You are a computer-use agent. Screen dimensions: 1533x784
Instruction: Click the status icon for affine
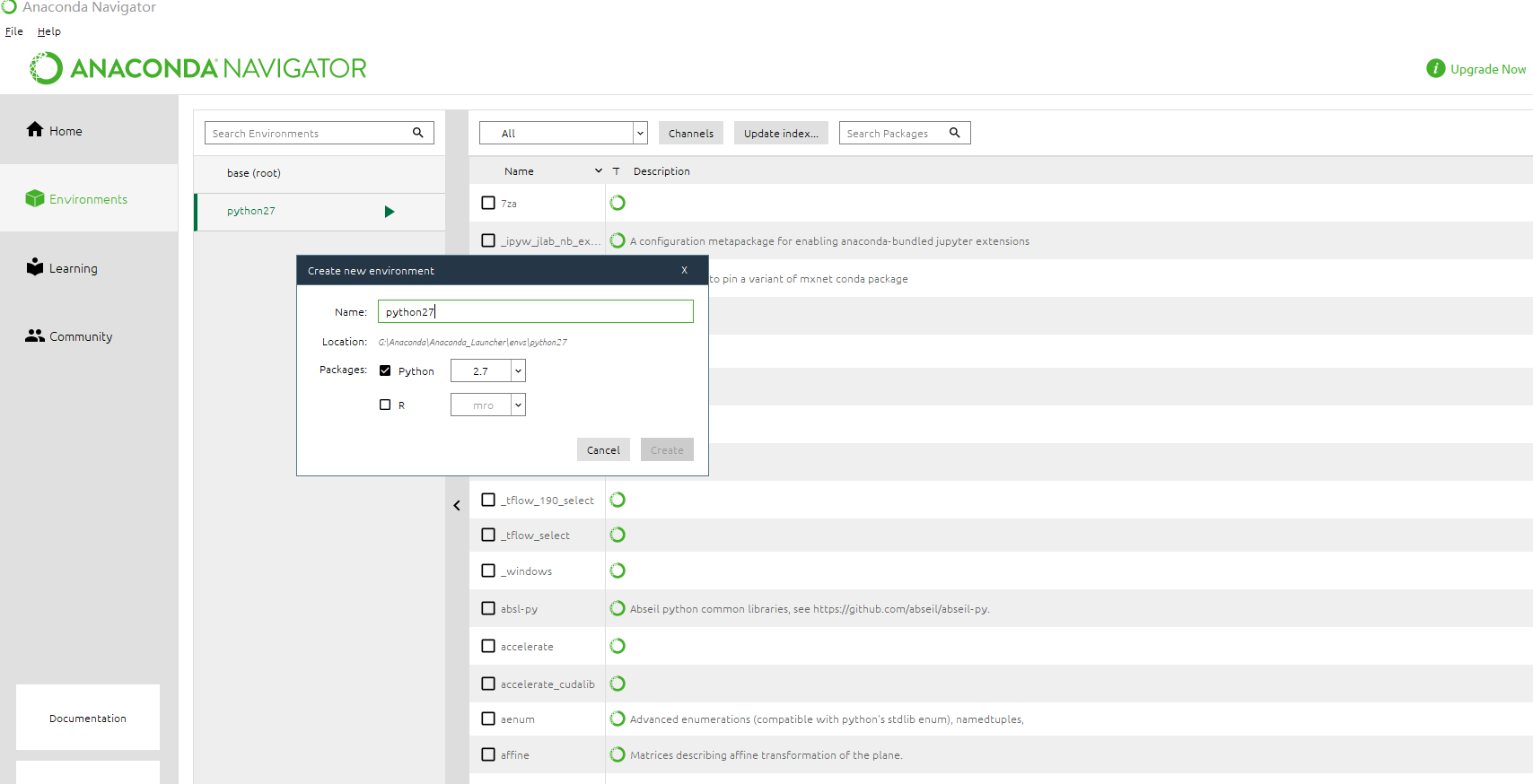(618, 754)
